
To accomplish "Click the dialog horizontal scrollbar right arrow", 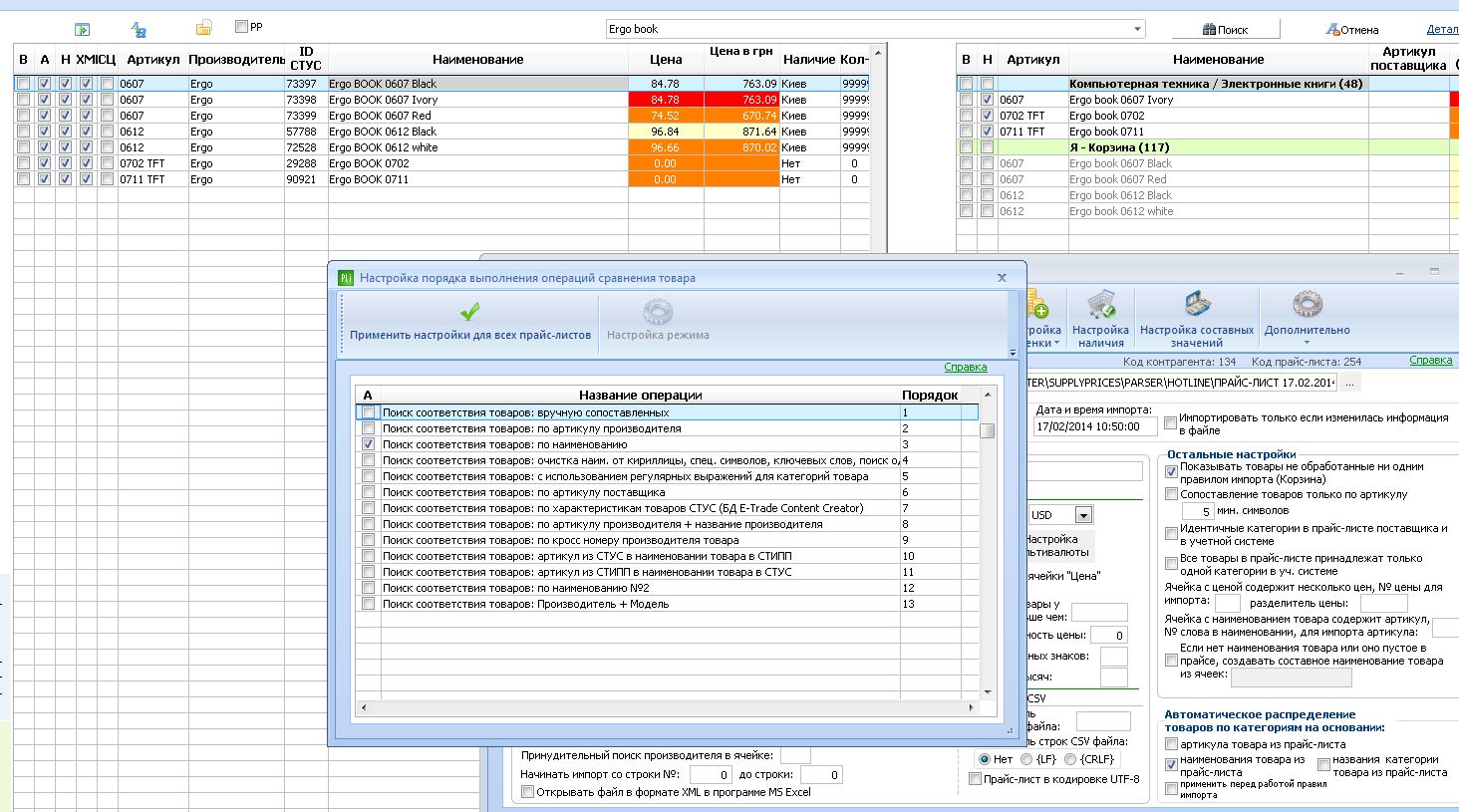I will coord(972,707).
